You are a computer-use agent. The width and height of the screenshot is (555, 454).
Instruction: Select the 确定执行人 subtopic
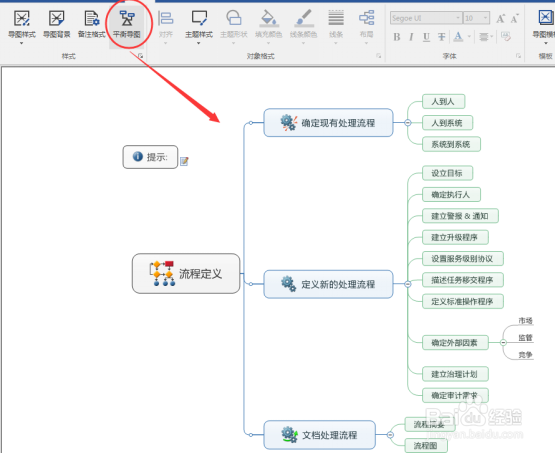pos(451,194)
